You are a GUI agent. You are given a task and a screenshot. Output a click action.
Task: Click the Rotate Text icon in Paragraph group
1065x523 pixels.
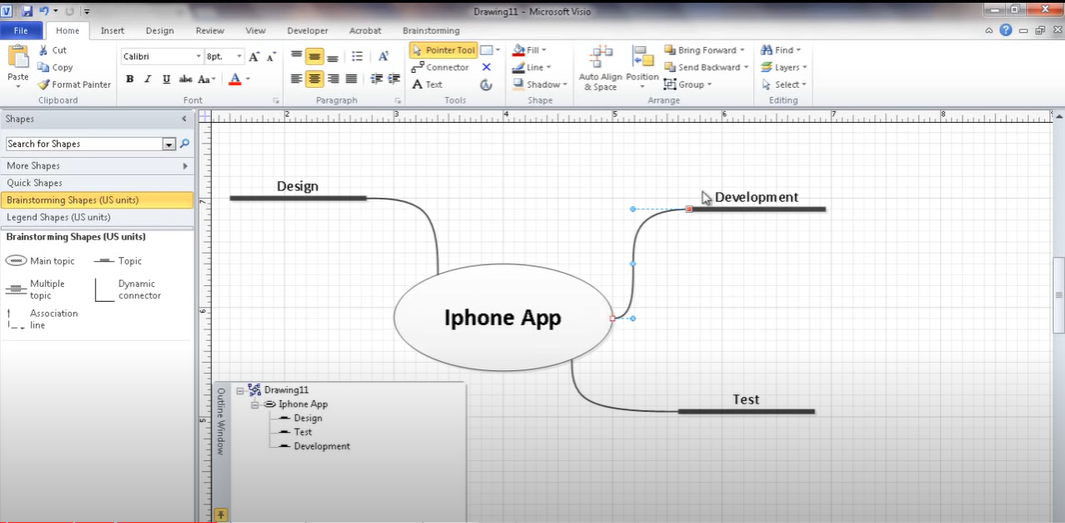click(383, 56)
